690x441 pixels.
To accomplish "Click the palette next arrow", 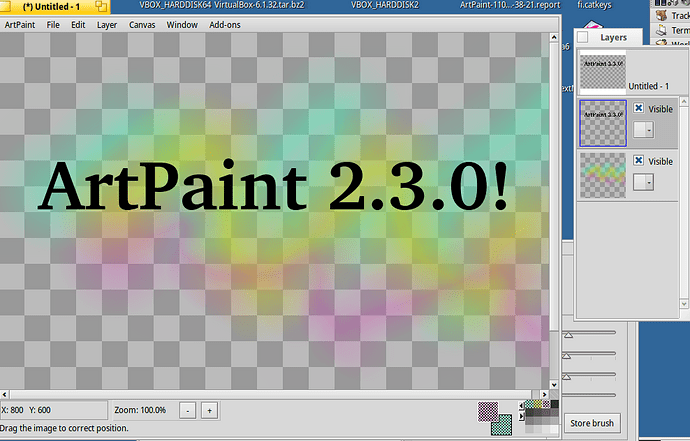I will click(522, 416).
